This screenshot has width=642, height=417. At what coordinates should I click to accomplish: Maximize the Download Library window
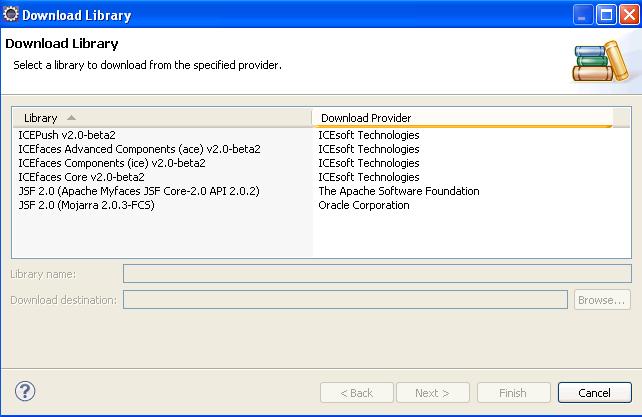click(606, 15)
